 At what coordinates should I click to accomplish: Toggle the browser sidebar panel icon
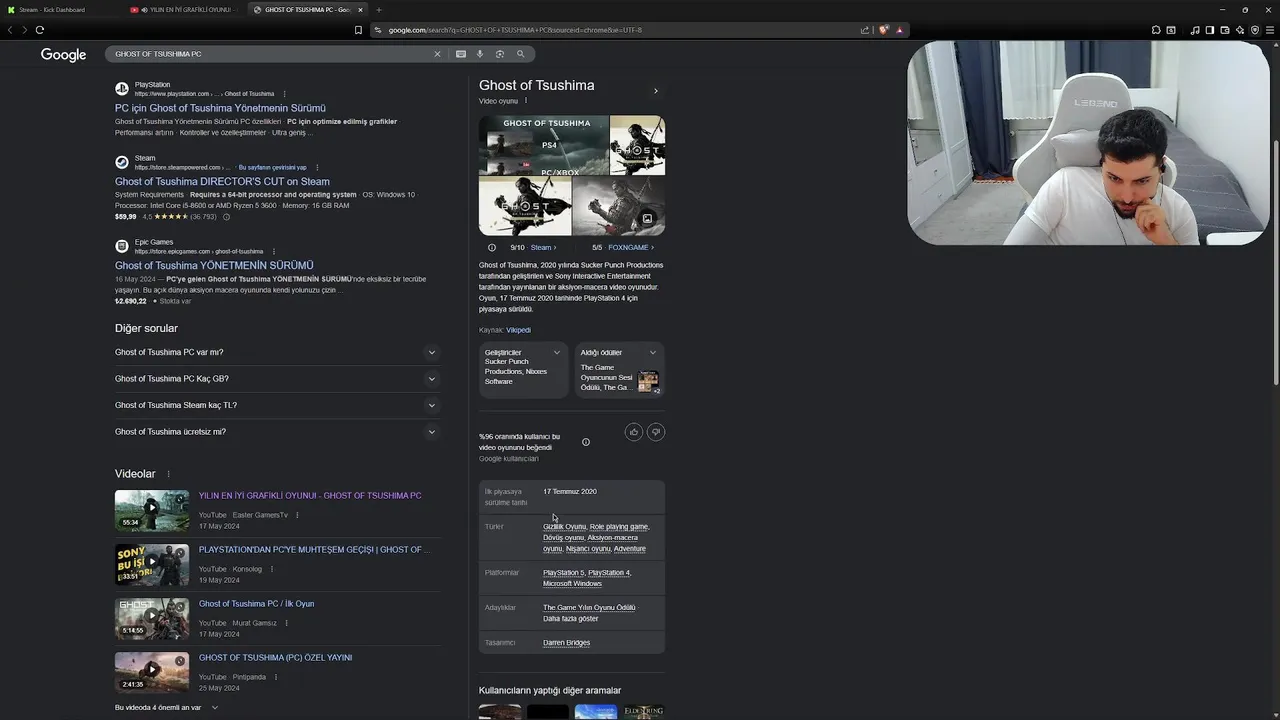point(1210,30)
